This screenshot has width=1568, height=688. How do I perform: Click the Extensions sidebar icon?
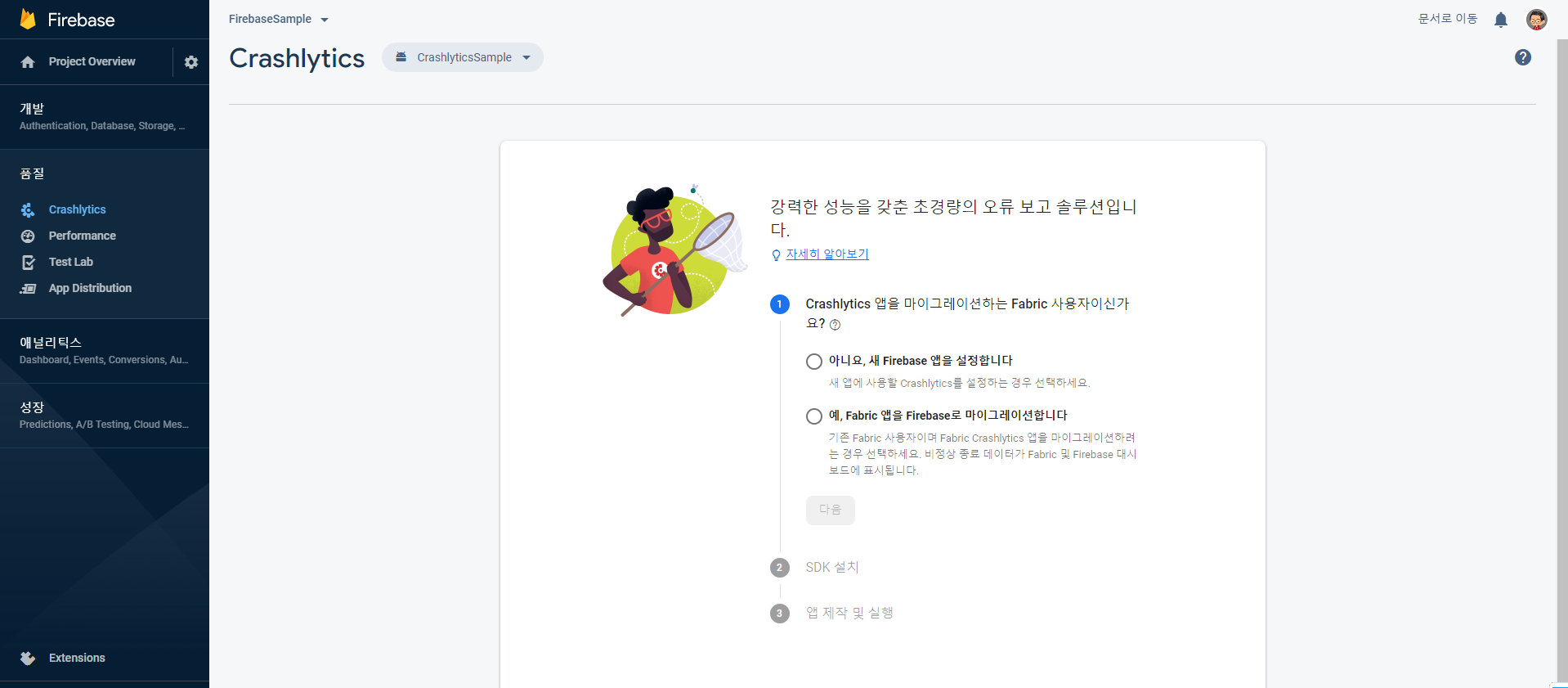pyautogui.click(x=28, y=659)
